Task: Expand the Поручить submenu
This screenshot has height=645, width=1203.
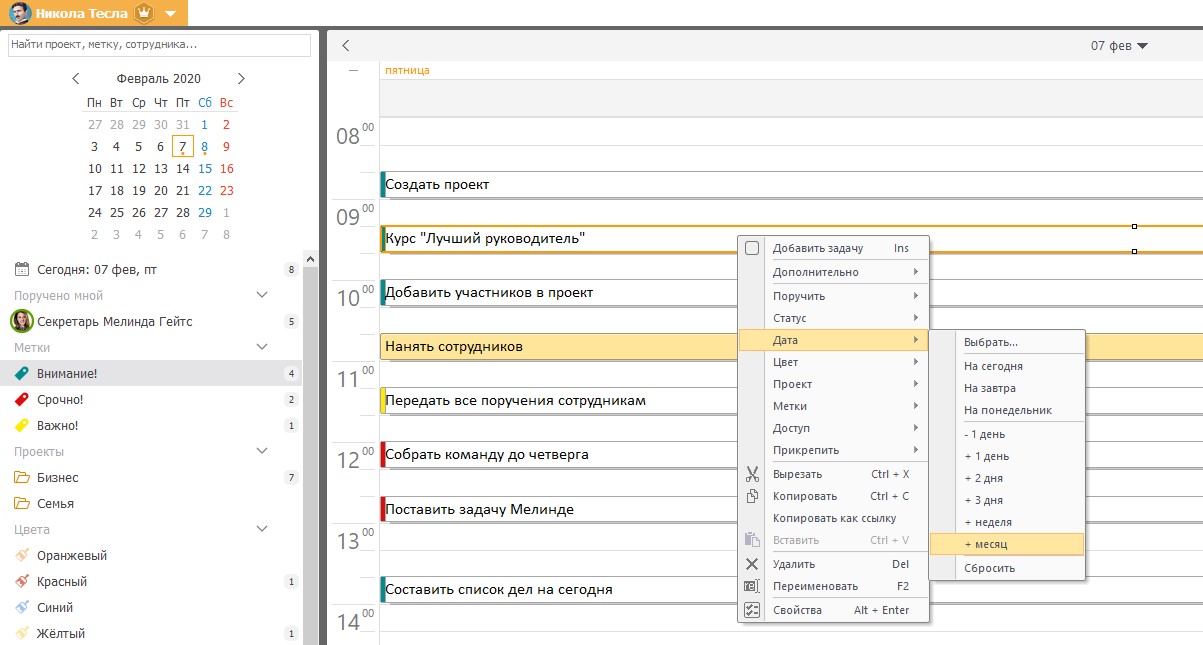Action: [834, 296]
